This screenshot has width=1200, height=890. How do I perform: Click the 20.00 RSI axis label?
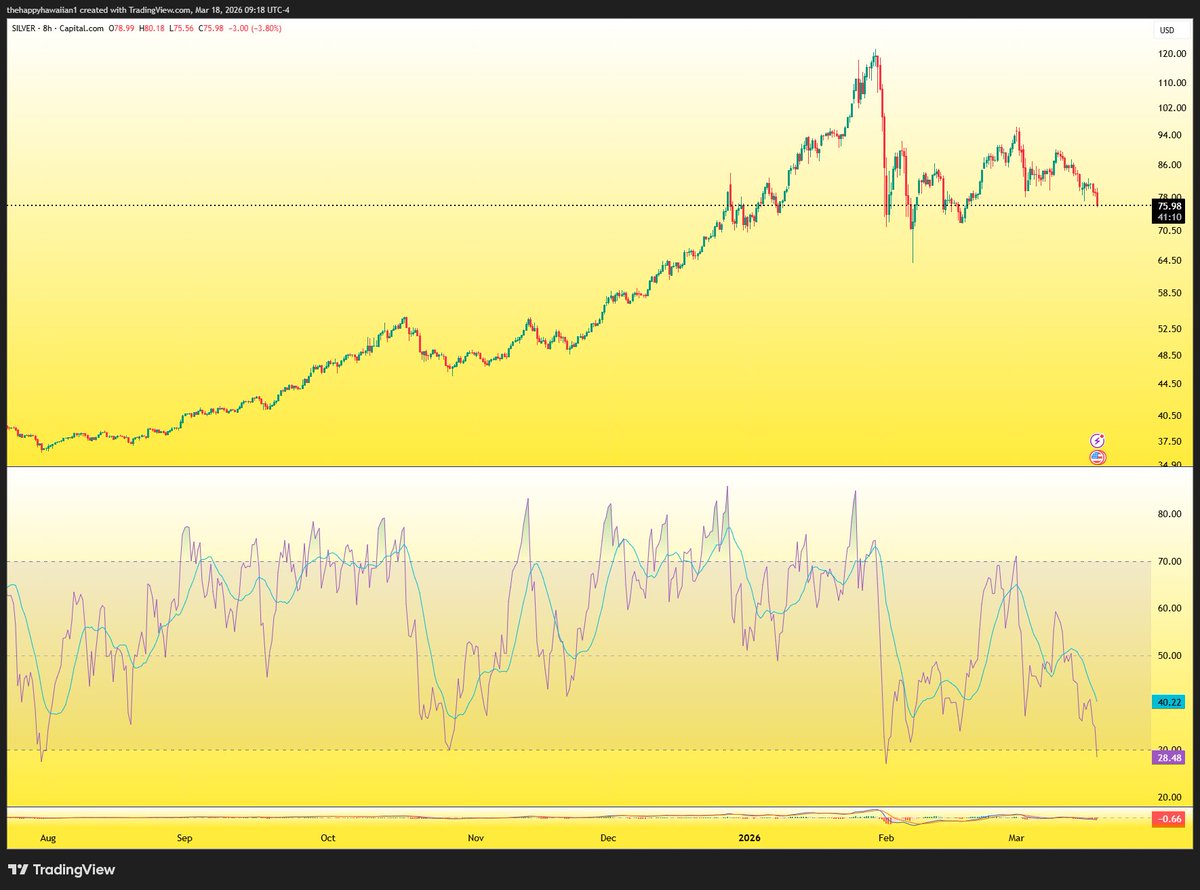[1170, 797]
